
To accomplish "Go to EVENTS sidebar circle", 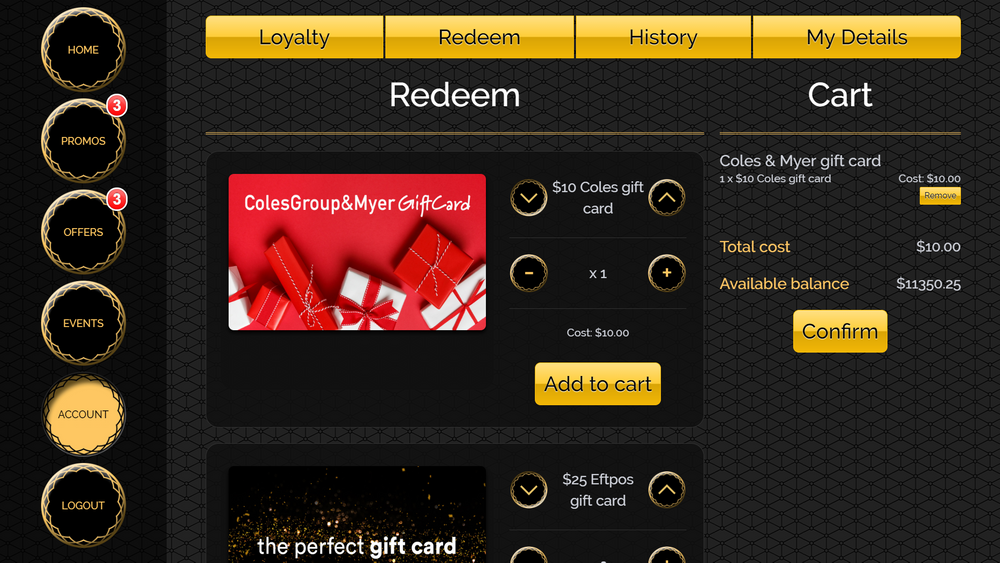I will (83, 323).
